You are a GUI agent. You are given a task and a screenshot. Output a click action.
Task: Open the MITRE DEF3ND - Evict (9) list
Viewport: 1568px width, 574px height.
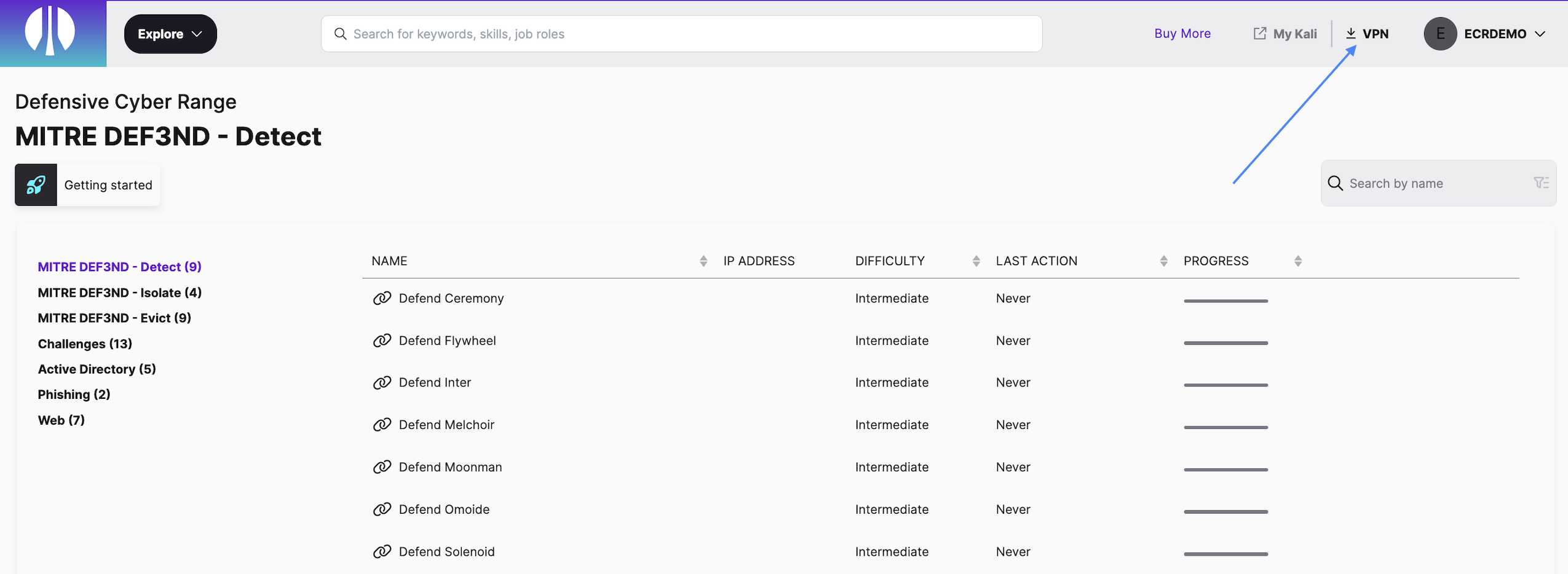pyautogui.click(x=114, y=318)
